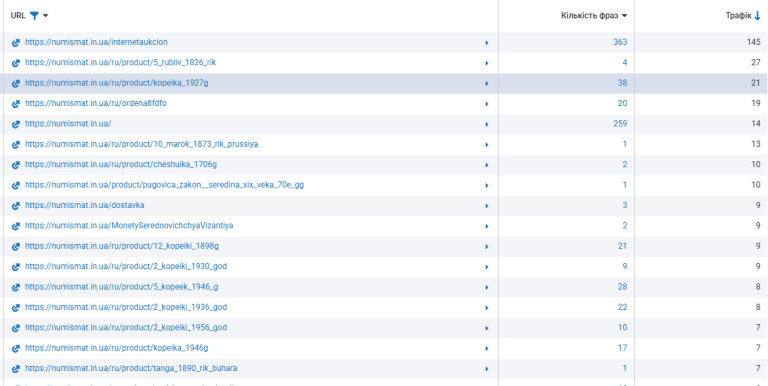
Task: Expand the internetaukcion row arrow
Action: (x=486, y=43)
